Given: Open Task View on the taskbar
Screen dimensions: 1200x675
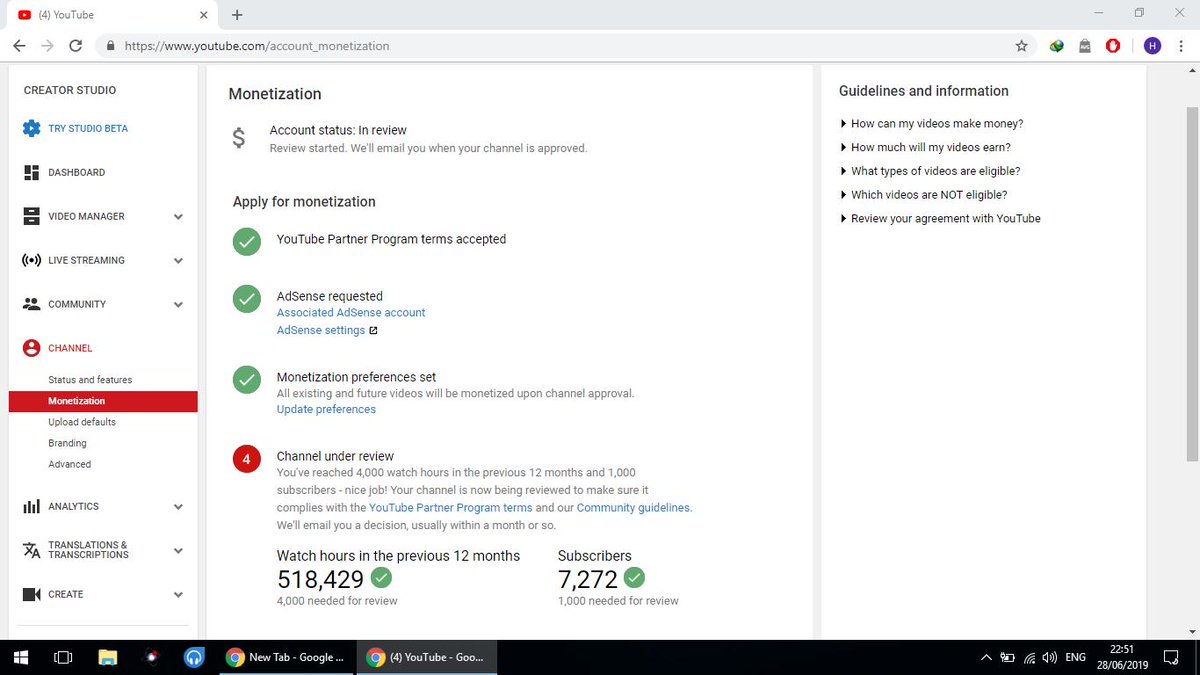Looking at the screenshot, I should coord(63,658).
